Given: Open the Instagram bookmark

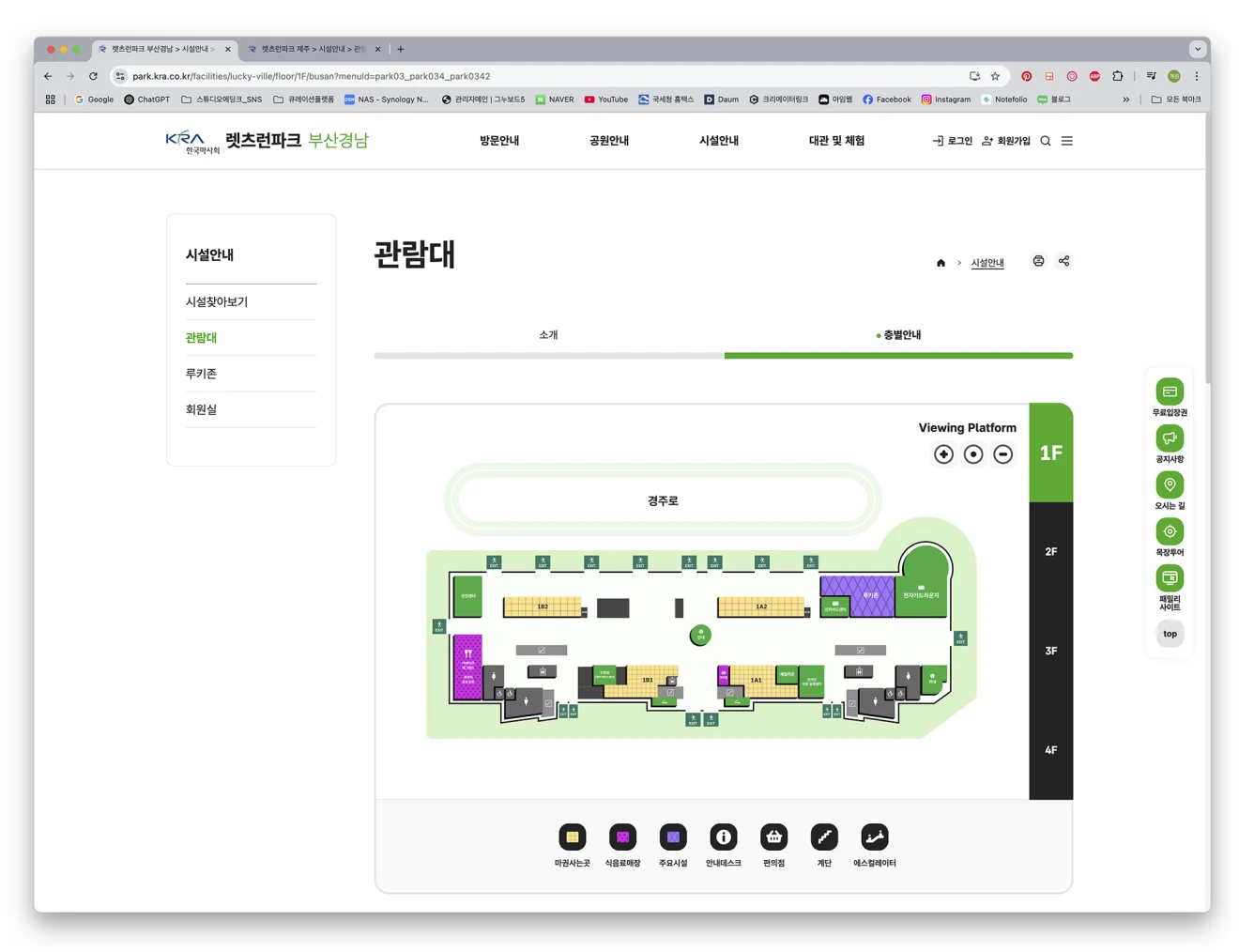Looking at the screenshot, I should 946,100.
